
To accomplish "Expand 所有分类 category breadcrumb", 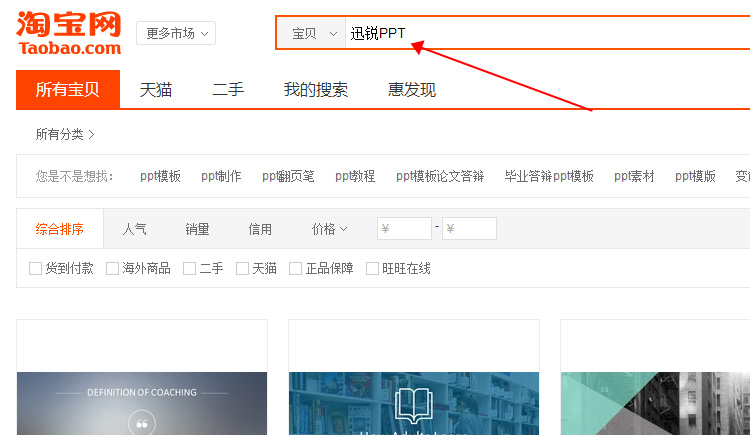I will 65,134.
